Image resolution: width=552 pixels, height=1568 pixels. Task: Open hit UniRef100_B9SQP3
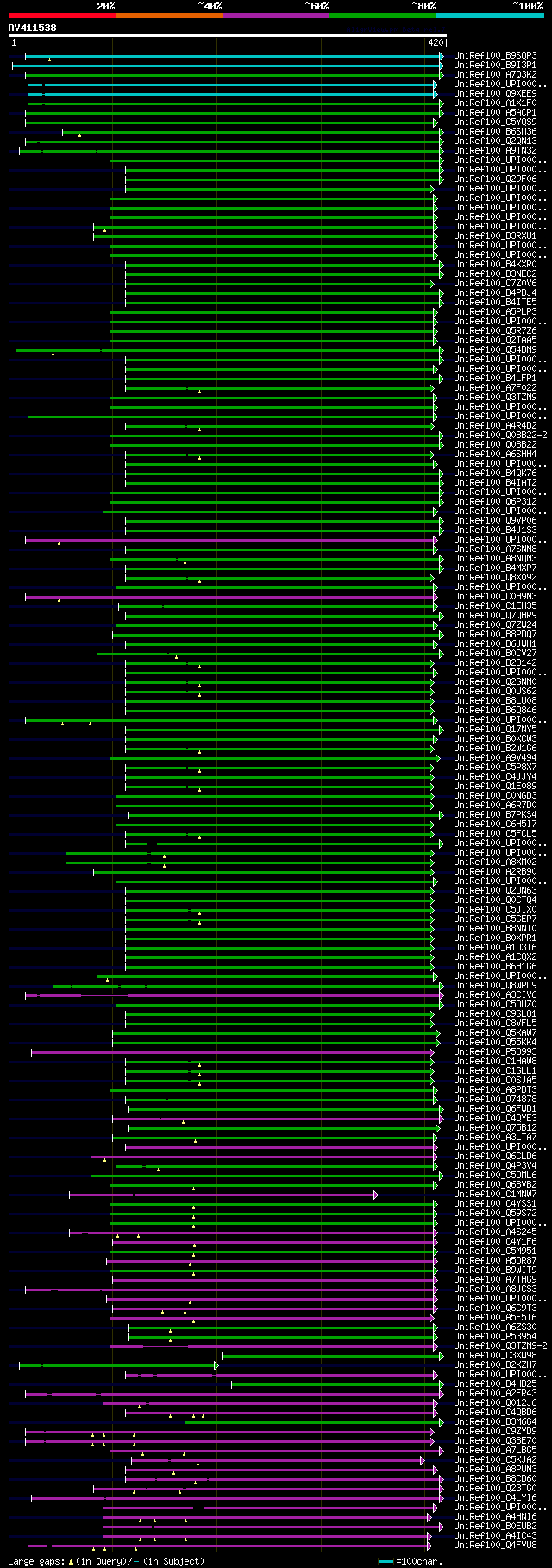pos(495,55)
